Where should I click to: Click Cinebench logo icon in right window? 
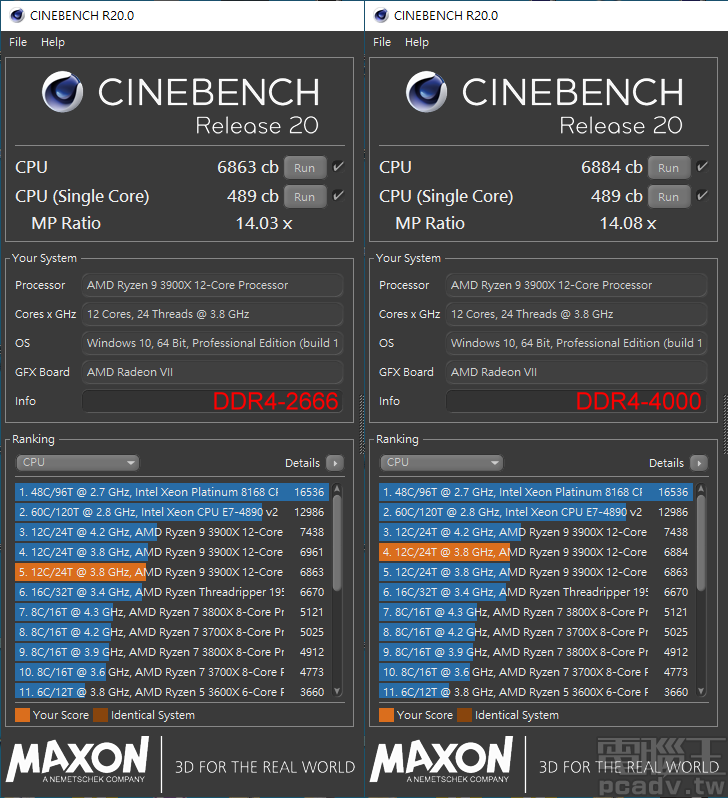pos(427,92)
